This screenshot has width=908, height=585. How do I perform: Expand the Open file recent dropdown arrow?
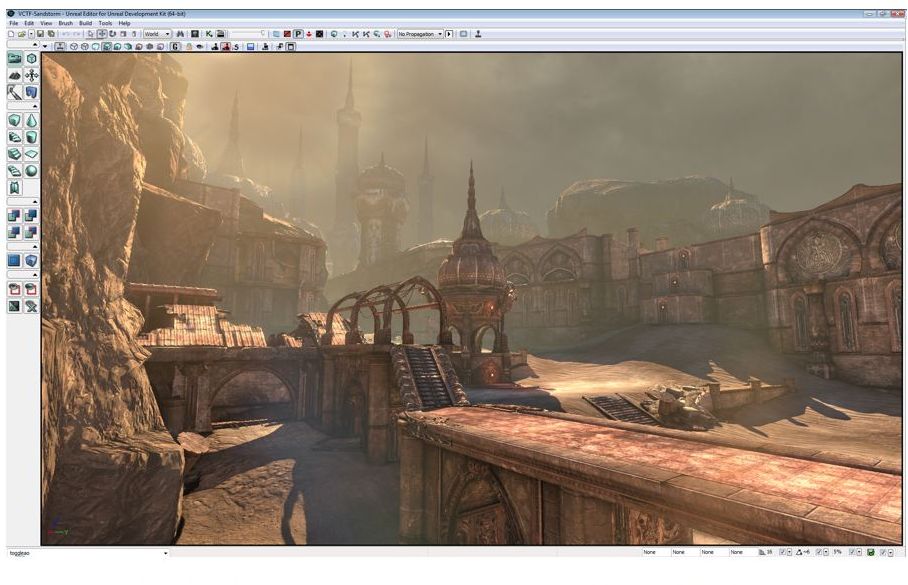point(31,34)
